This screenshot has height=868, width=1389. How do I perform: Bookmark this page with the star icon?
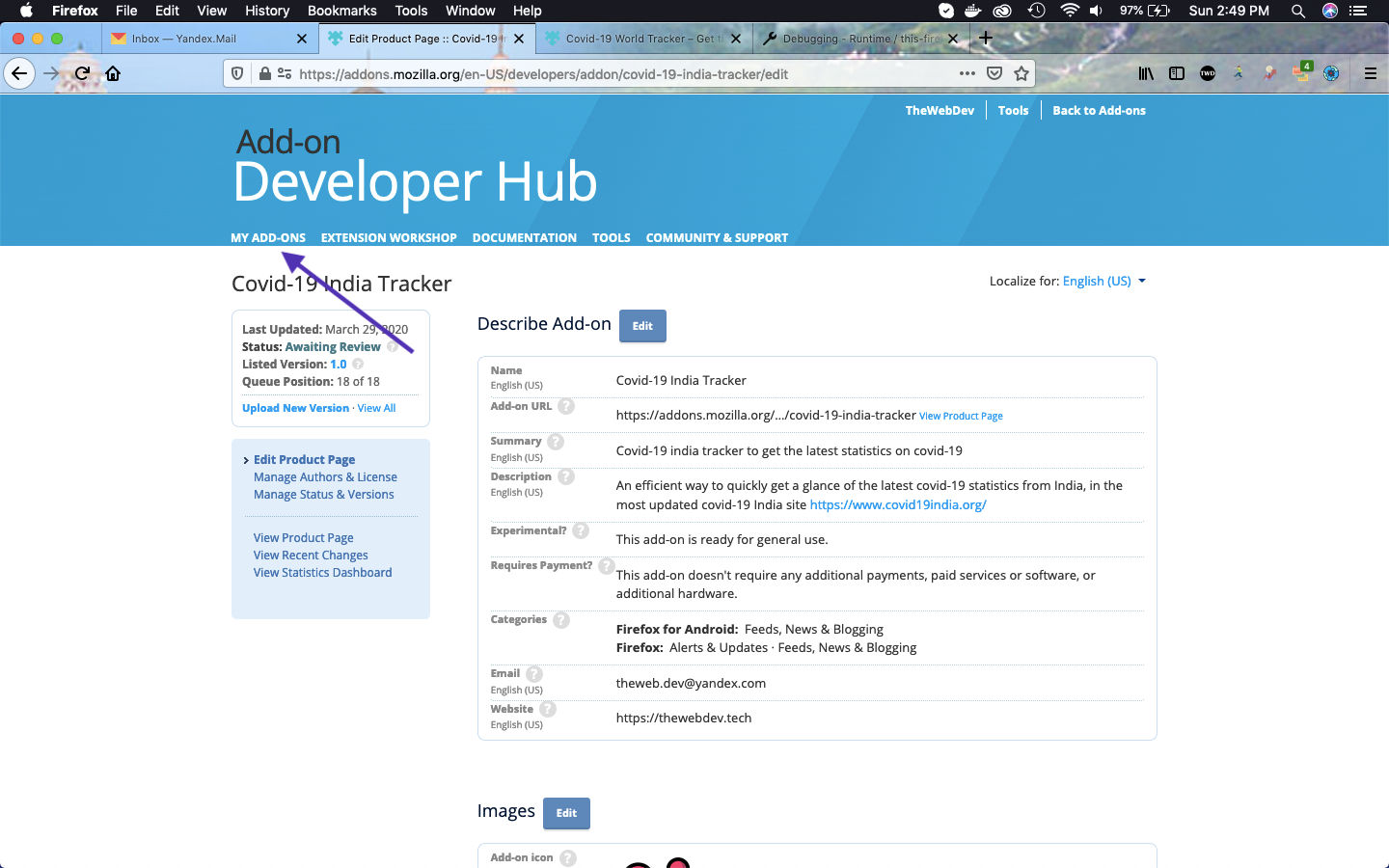click(x=1021, y=73)
